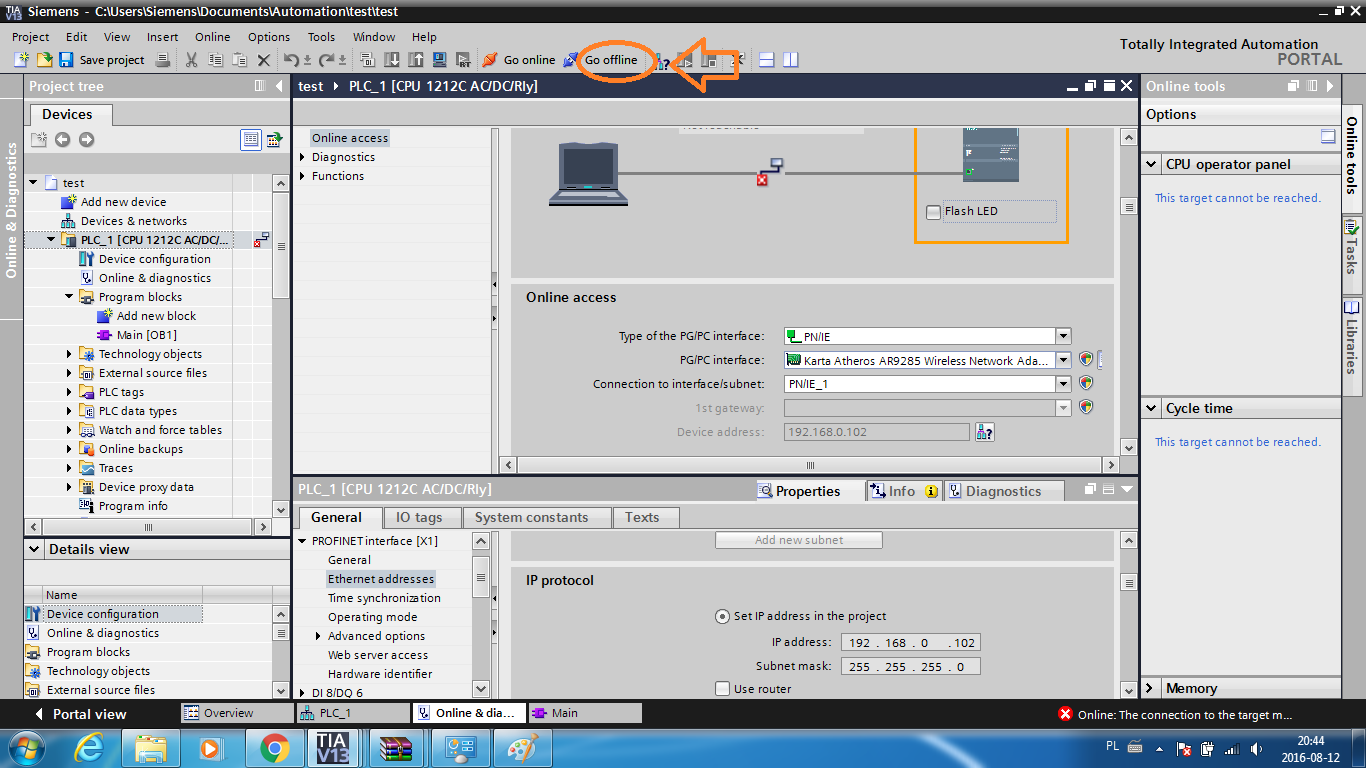Click the Paste toolbar icon
The height and width of the screenshot is (768, 1366).
point(239,60)
